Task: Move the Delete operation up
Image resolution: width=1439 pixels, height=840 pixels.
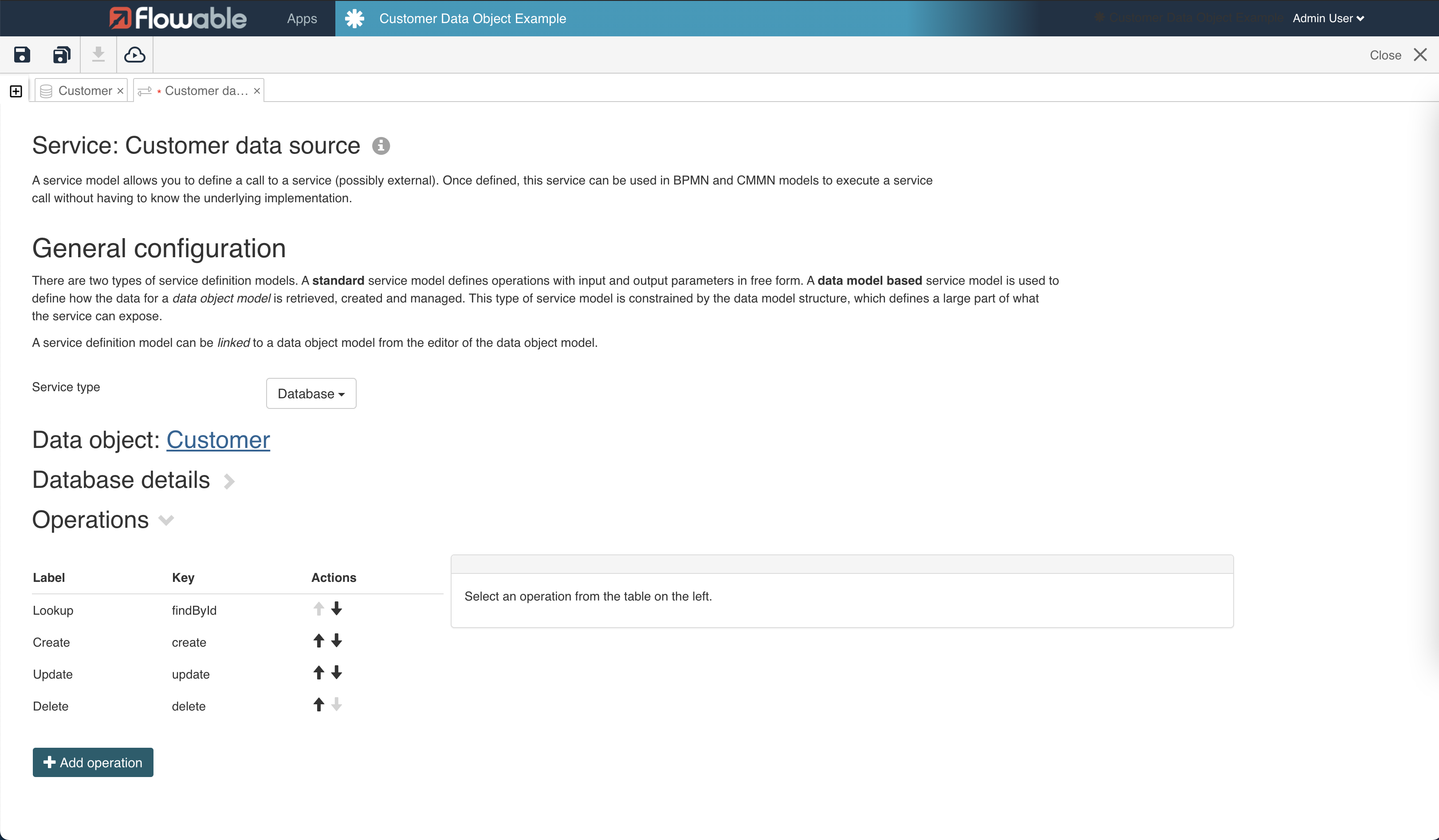Action: coord(318,705)
